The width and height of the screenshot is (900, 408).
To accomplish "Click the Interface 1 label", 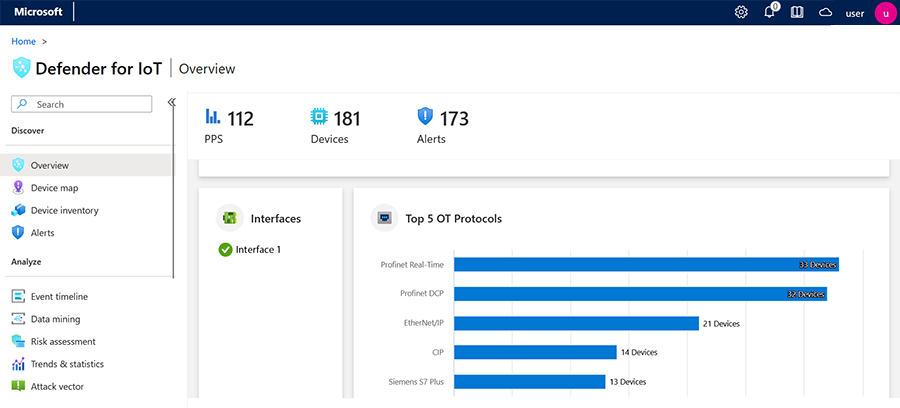I will (x=258, y=250).
